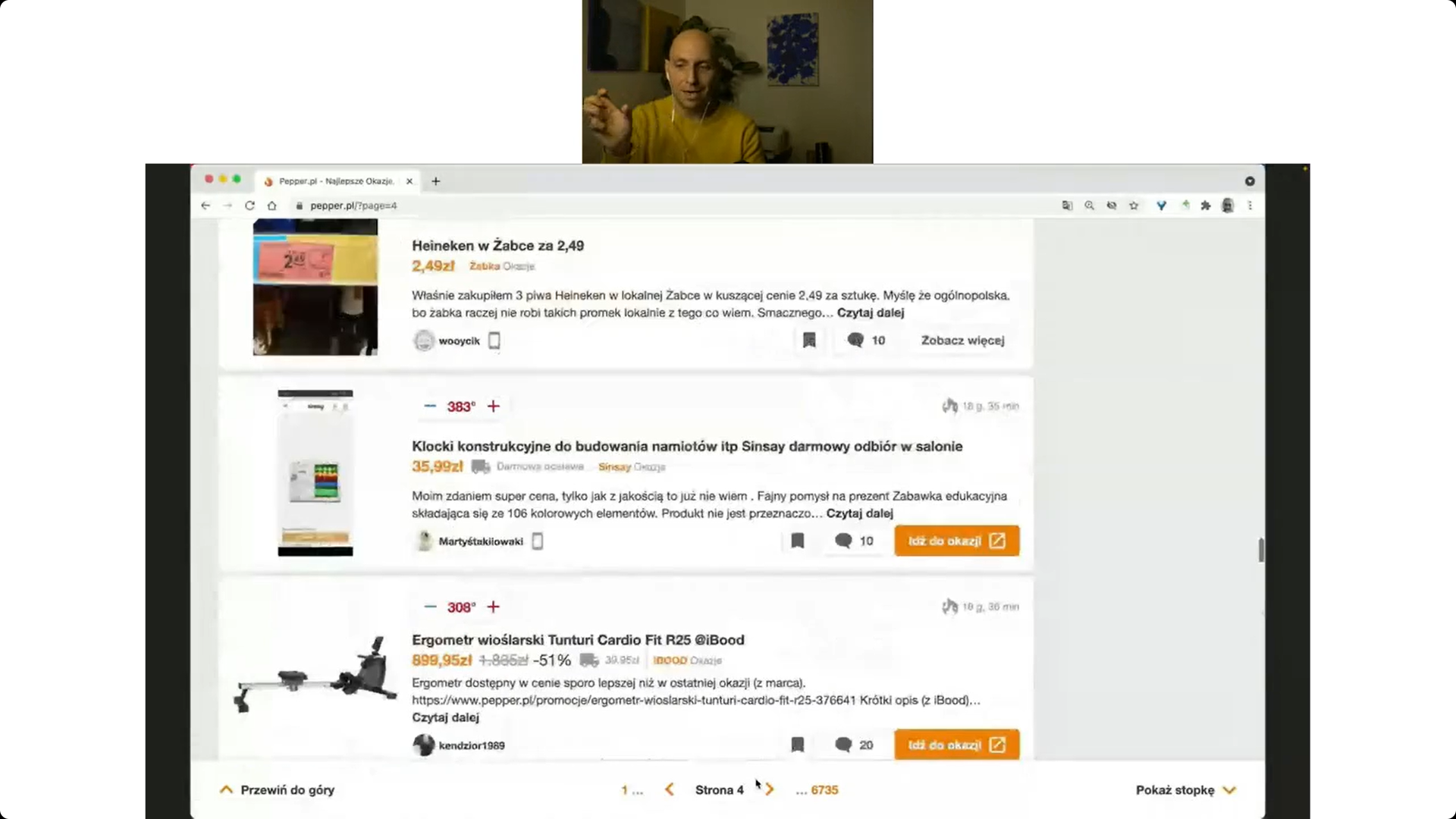Screen dimensions: 1456x819
Task: Open the rowing machine thumbnail
Action: tap(315, 675)
